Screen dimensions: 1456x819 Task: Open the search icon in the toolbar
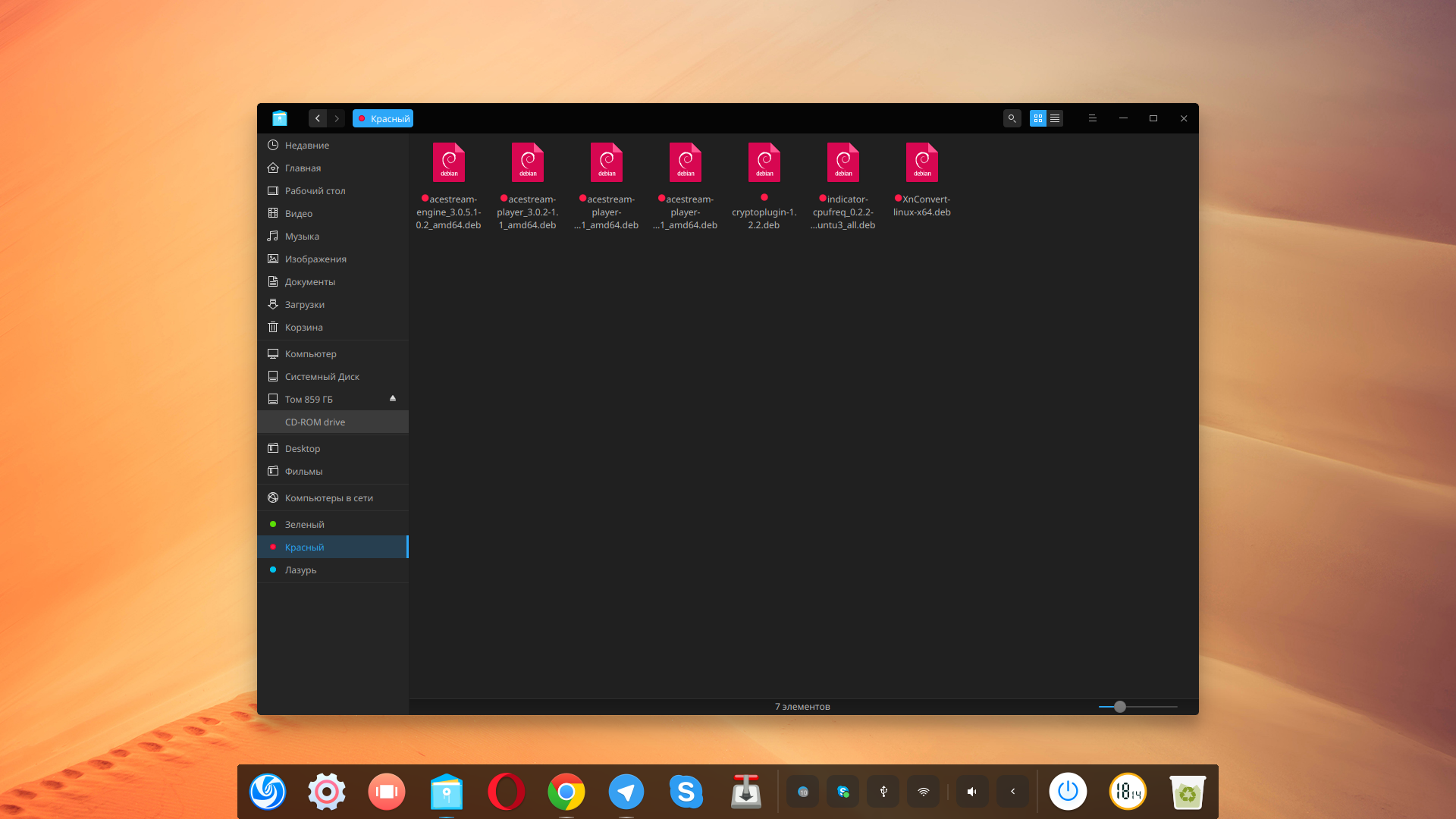pos(1012,118)
